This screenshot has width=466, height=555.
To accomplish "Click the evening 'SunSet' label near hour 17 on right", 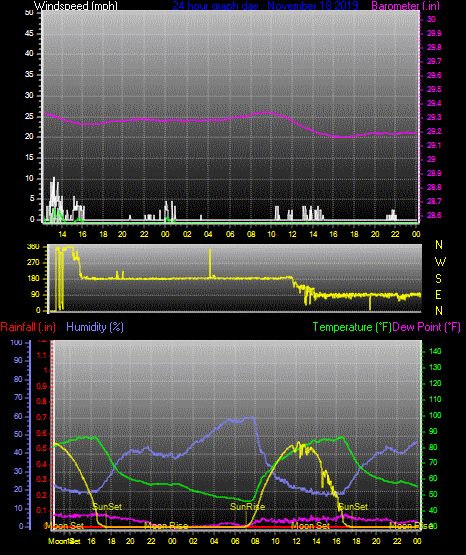I will [x=353, y=507].
